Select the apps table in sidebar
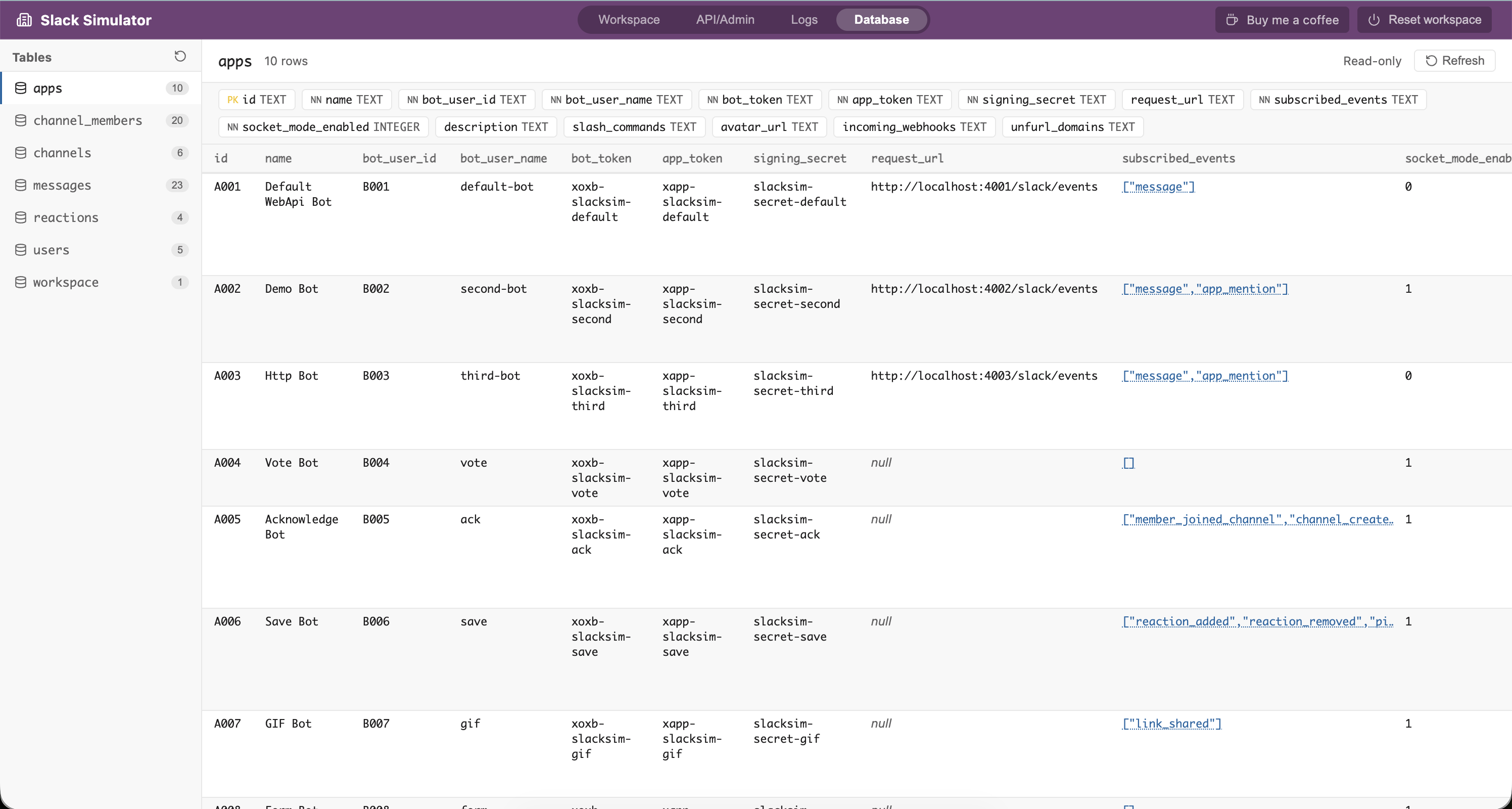The height and width of the screenshot is (809, 1512). (101, 88)
